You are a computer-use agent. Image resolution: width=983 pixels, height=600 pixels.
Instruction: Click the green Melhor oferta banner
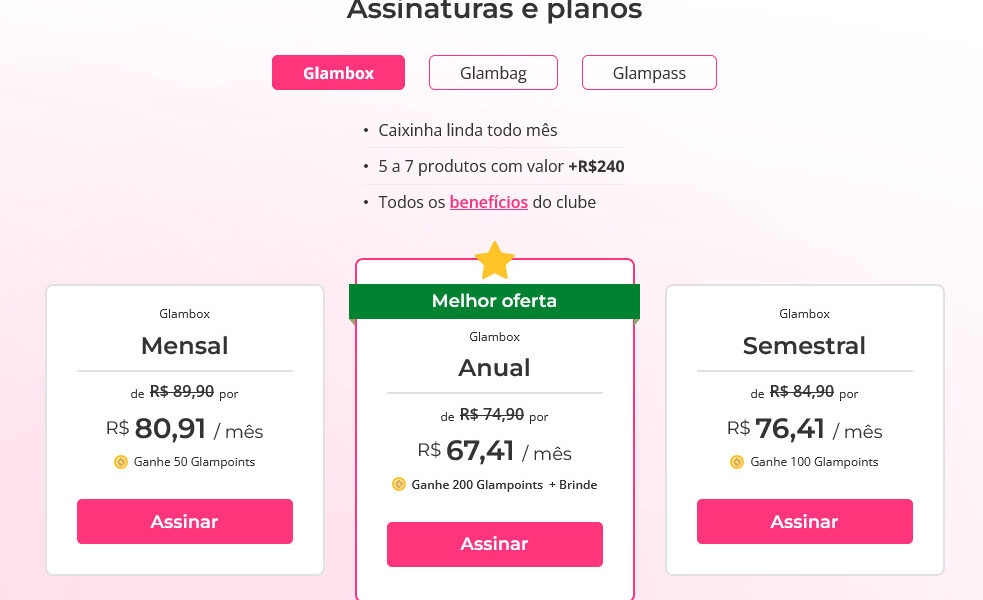(495, 301)
